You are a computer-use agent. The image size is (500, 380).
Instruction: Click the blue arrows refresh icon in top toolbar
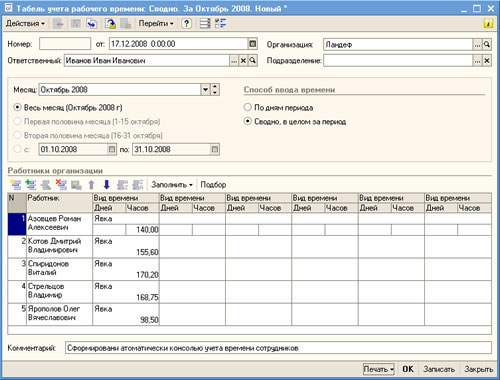[x=91, y=24]
